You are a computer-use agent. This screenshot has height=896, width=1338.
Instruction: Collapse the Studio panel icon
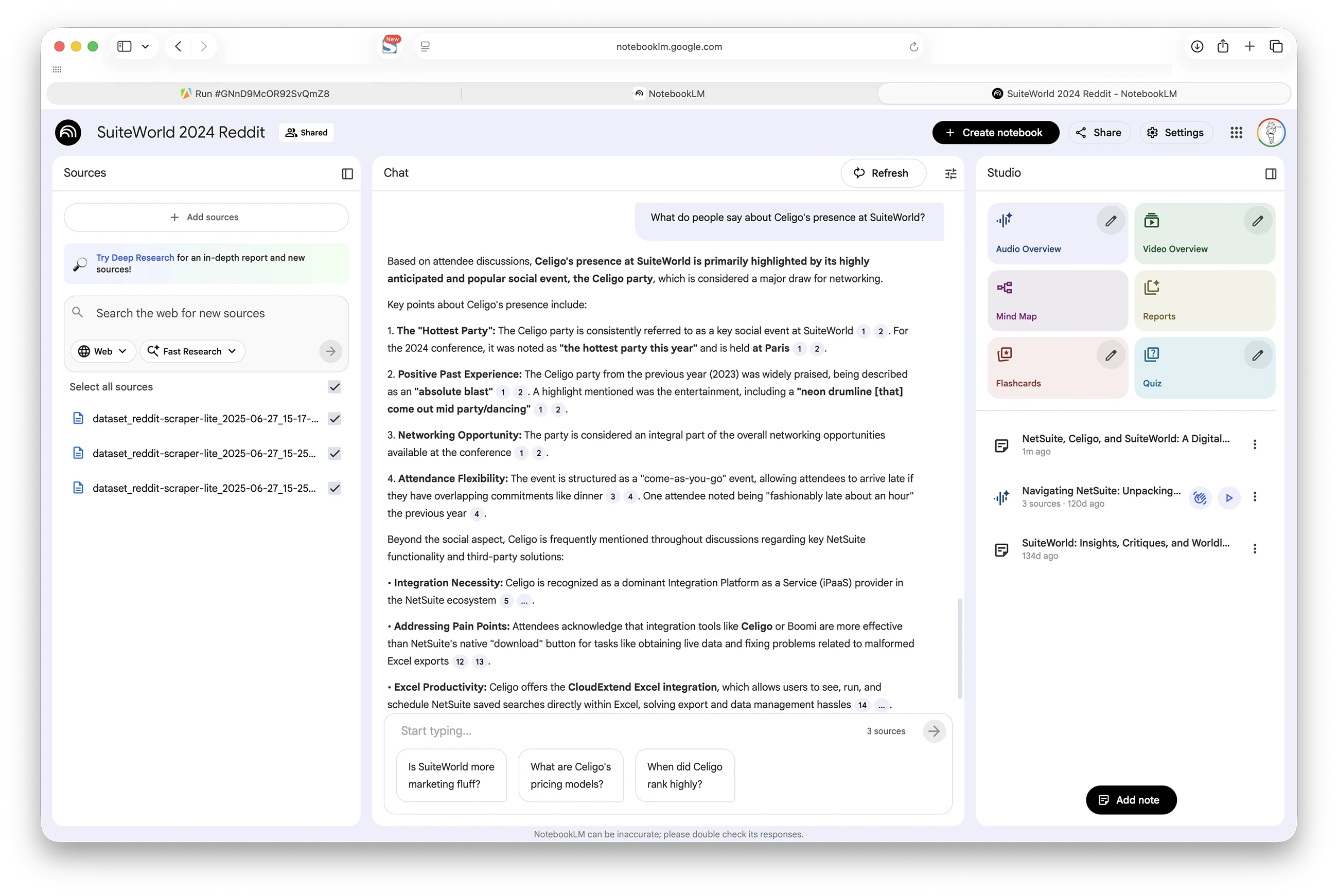[1271, 174]
